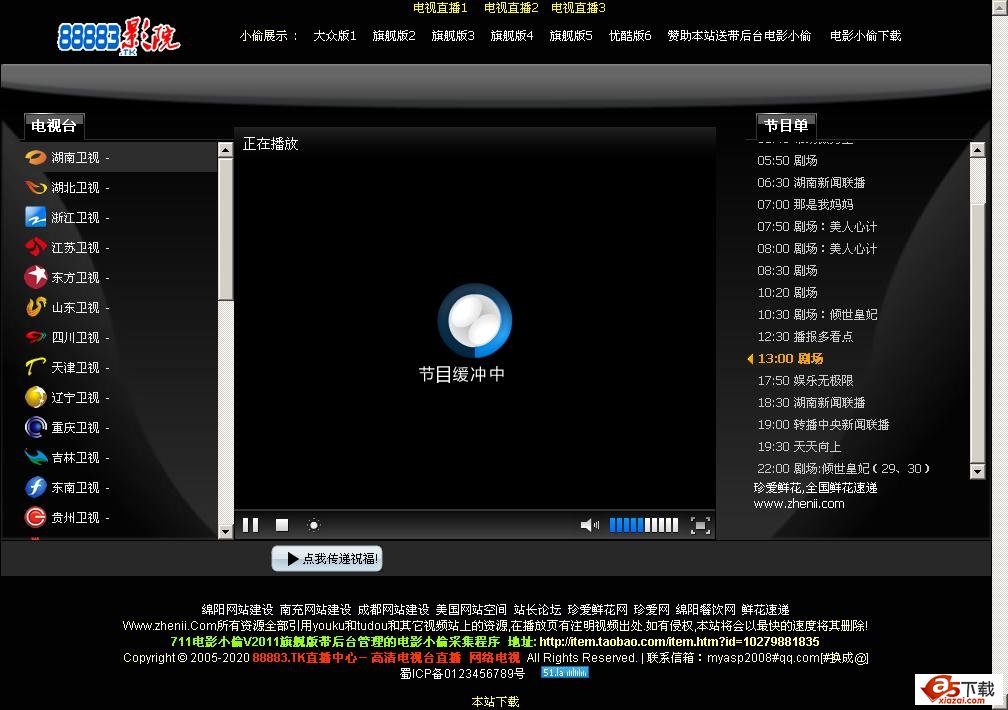Enter fullscreen mode in the player
Viewport: 1008px width, 710px height.
click(x=700, y=525)
